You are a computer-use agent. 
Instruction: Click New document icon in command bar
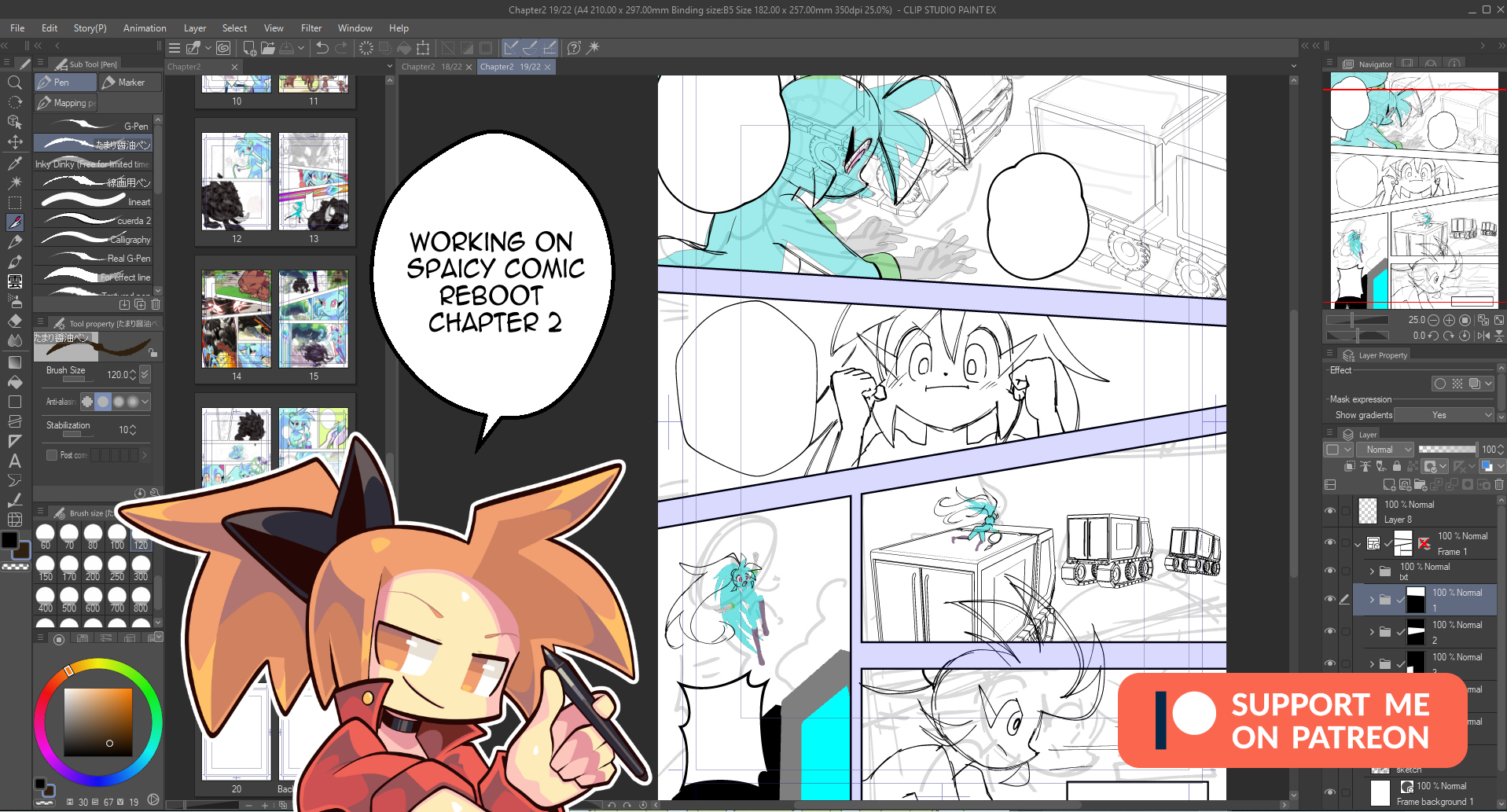click(x=249, y=48)
